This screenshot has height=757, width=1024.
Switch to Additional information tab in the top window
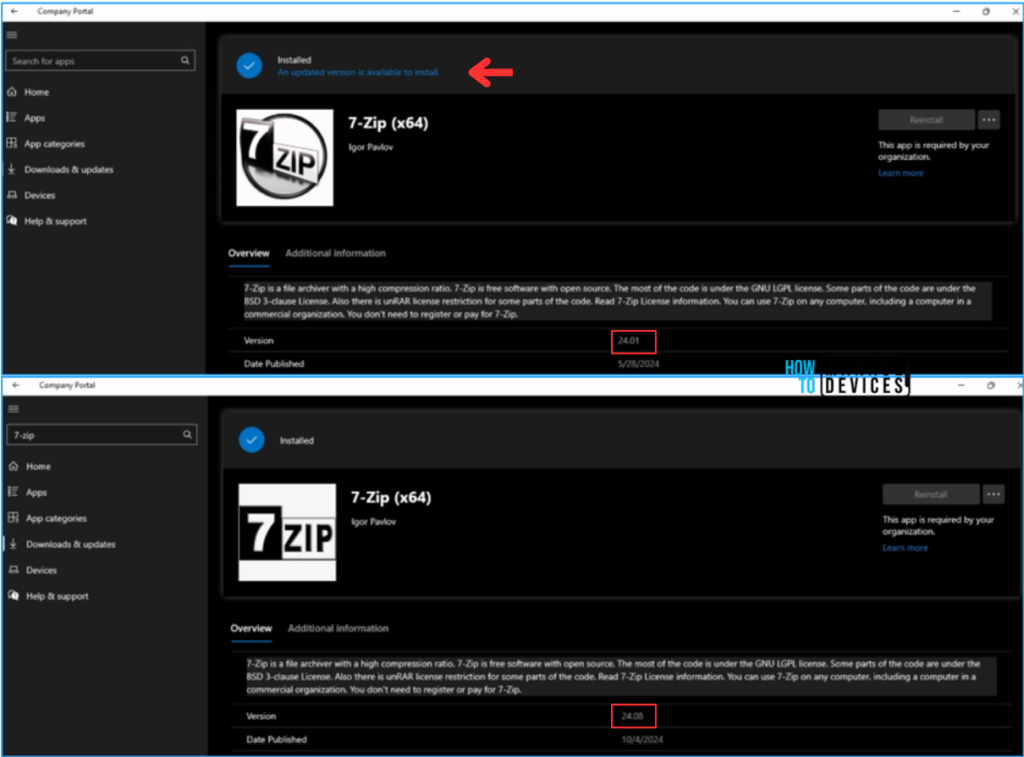[x=335, y=253]
